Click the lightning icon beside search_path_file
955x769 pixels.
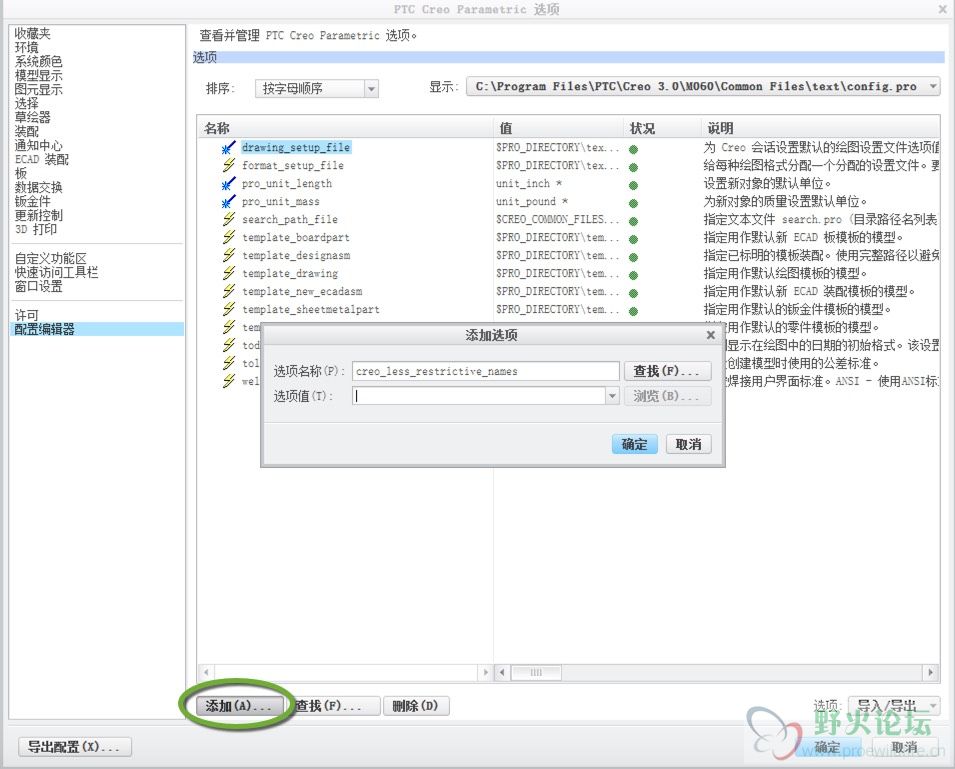click(228, 219)
